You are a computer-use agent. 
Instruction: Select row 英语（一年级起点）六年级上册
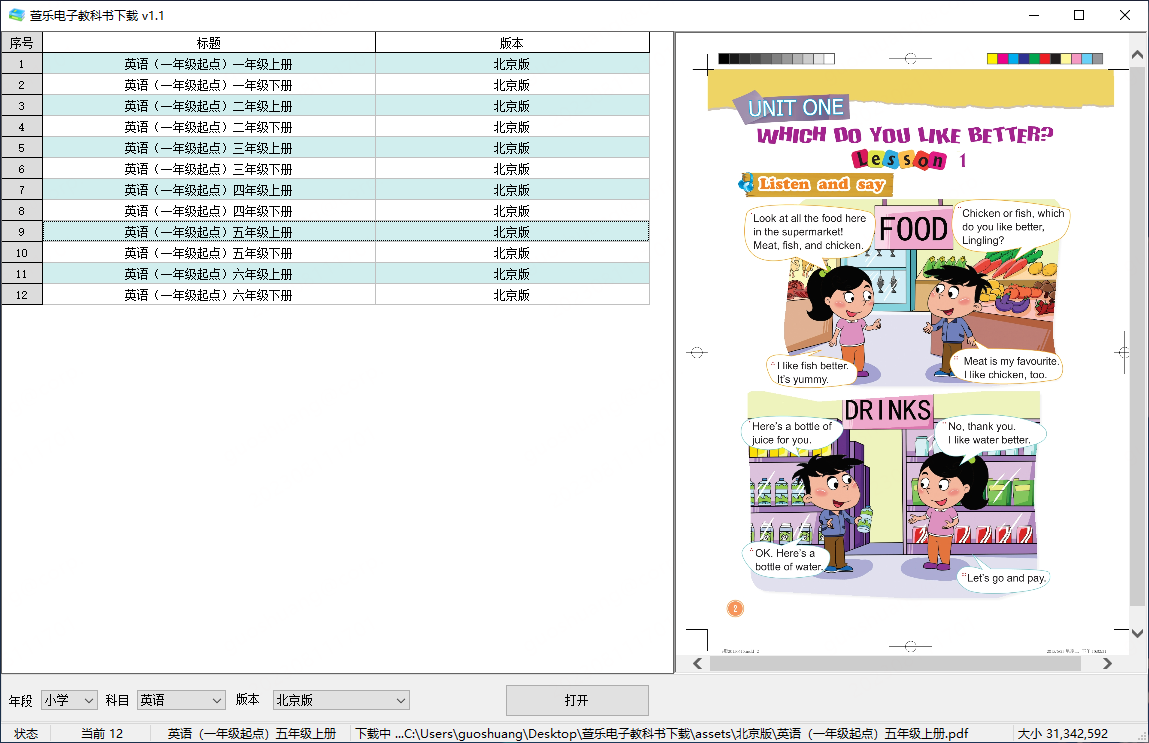click(346, 274)
